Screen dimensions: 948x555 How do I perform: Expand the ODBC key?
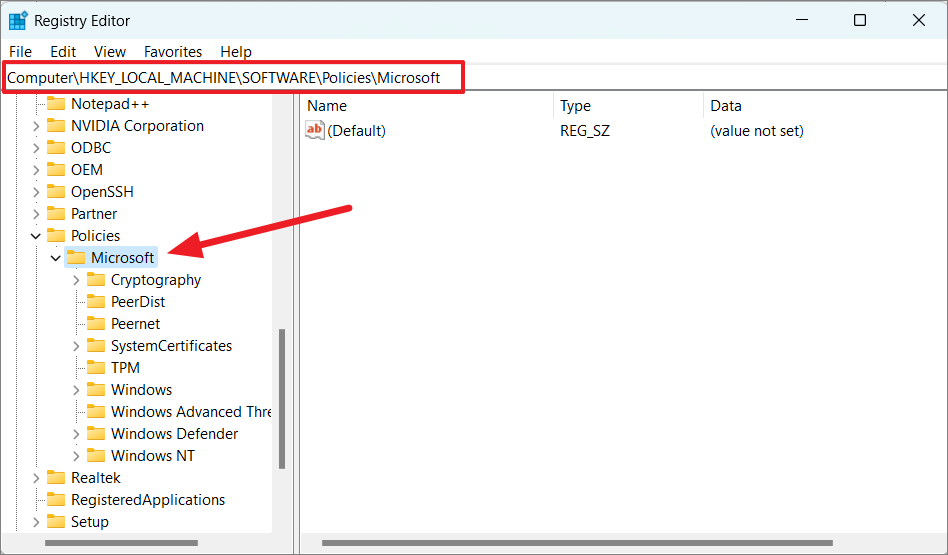(x=36, y=148)
